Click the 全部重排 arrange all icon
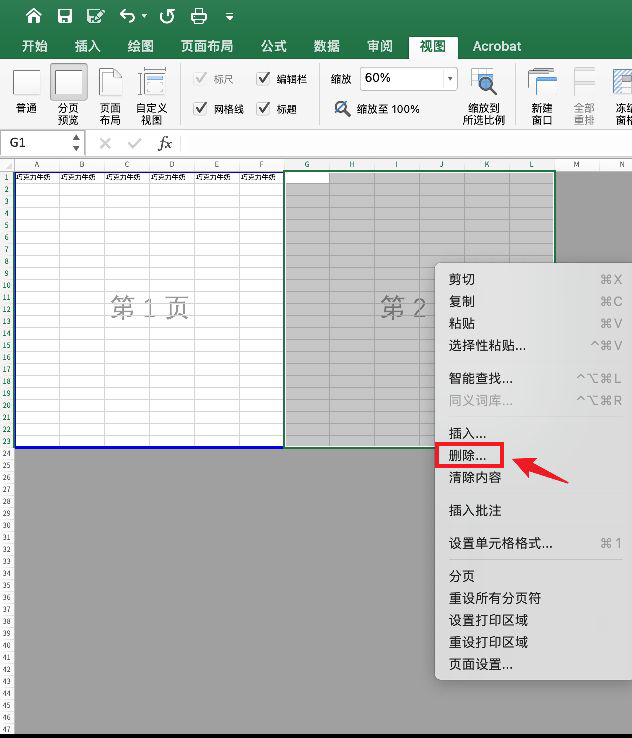 point(584,97)
